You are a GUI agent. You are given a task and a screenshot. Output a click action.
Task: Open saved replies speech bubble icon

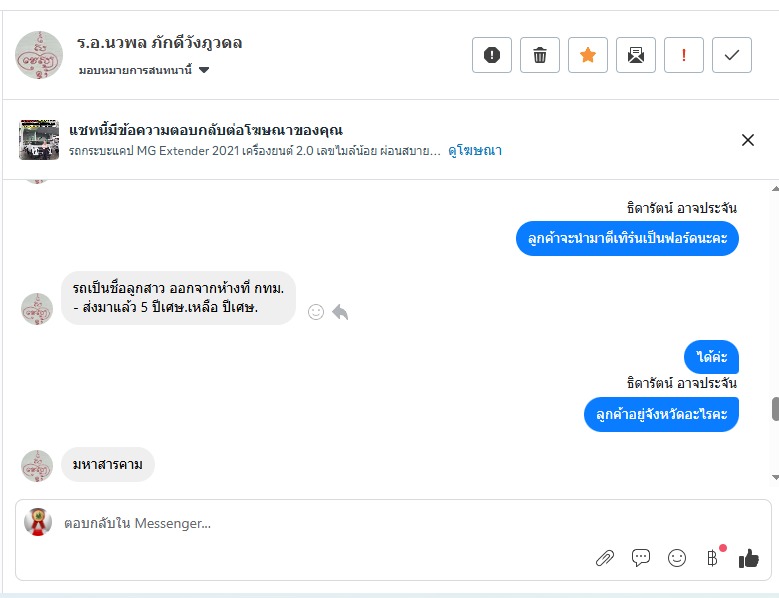[x=641, y=558]
